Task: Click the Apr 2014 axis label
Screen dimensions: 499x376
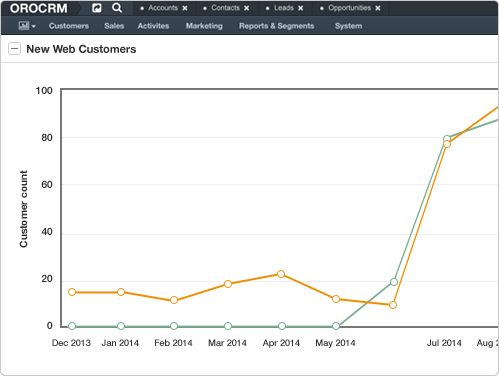Action: (281, 343)
